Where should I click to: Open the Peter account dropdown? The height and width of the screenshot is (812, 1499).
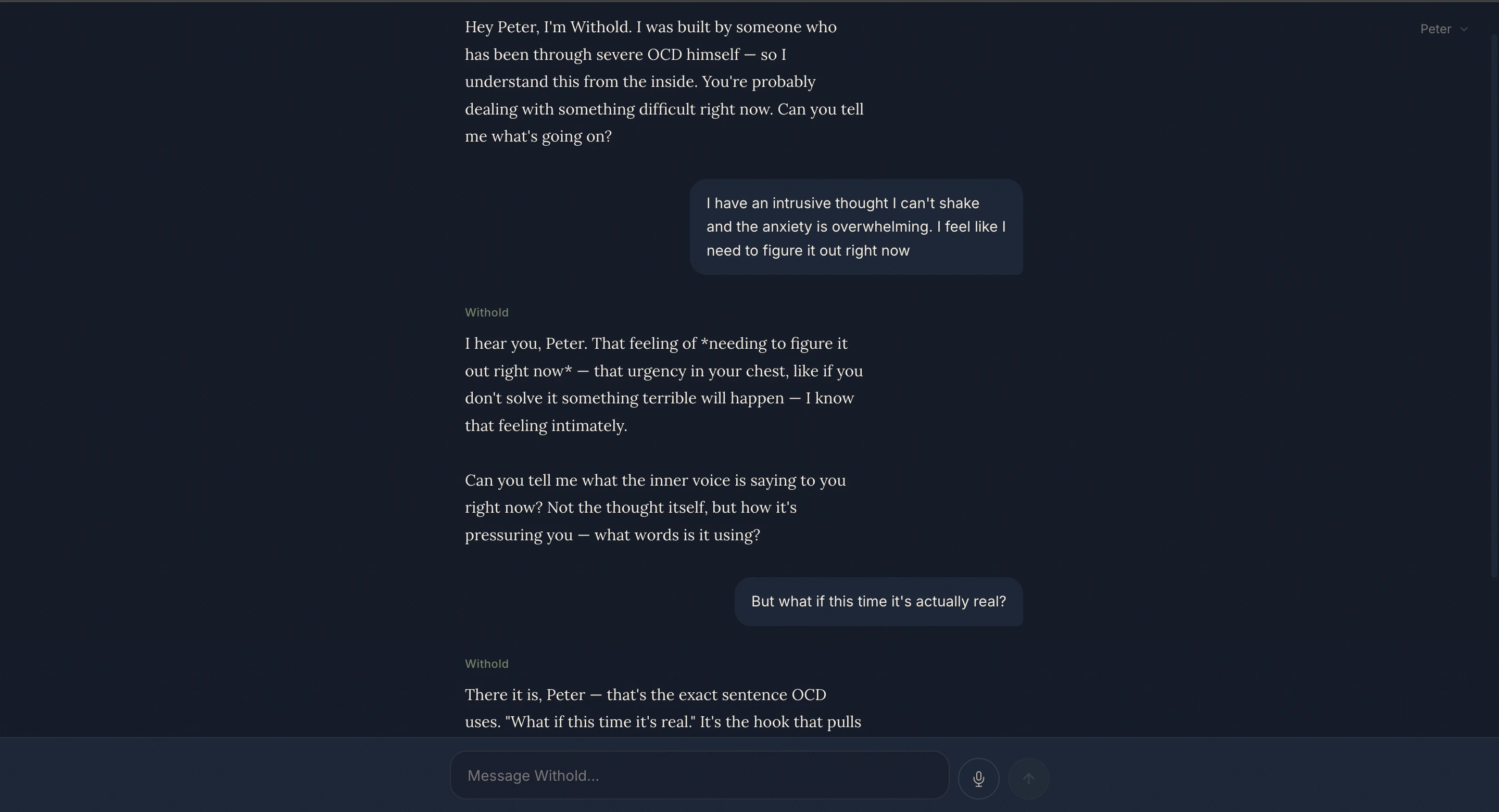(1444, 29)
